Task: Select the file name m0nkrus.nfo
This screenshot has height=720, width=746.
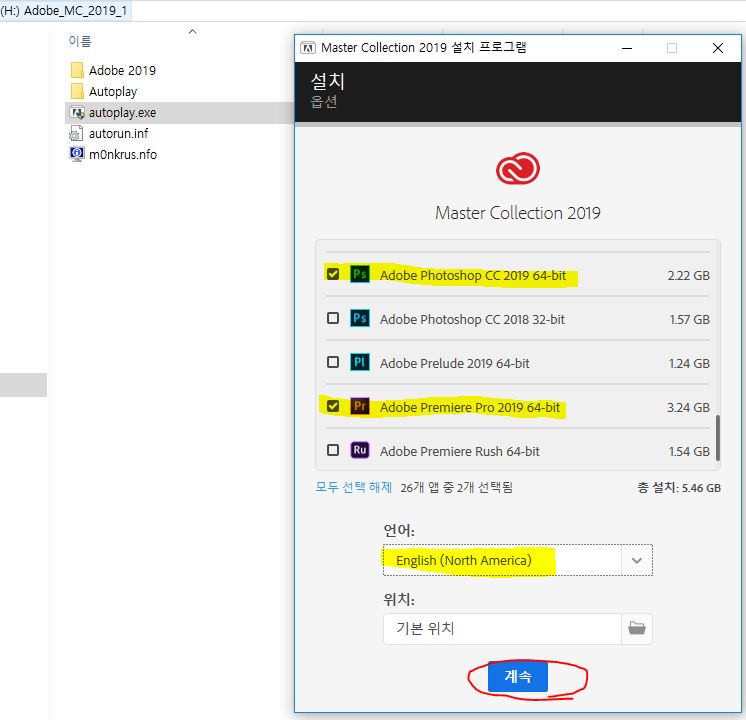Action: (x=123, y=155)
